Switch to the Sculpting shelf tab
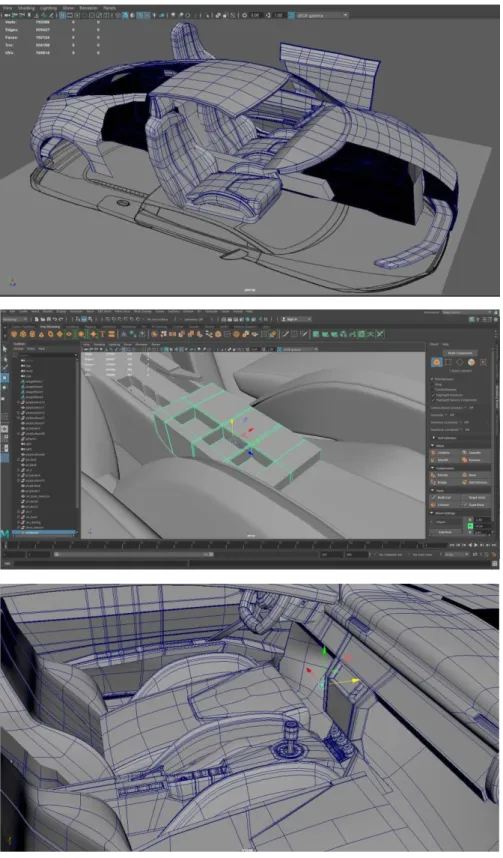503x858 pixels. (x=72, y=327)
